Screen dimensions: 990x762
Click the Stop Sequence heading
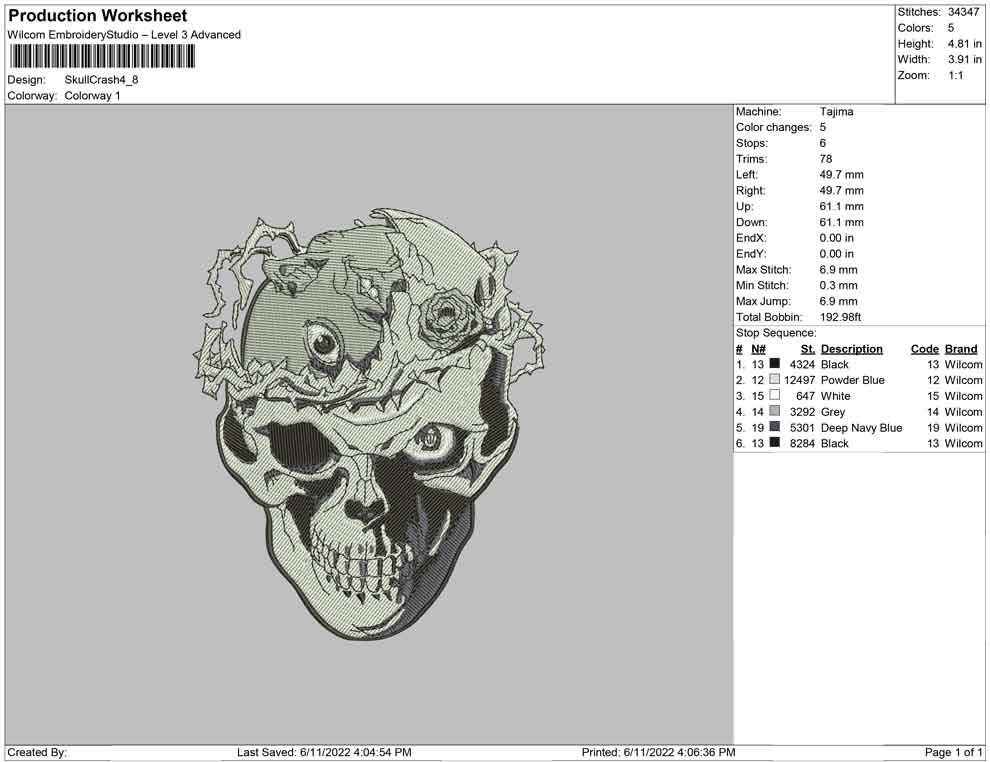pyautogui.click(x=776, y=333)
